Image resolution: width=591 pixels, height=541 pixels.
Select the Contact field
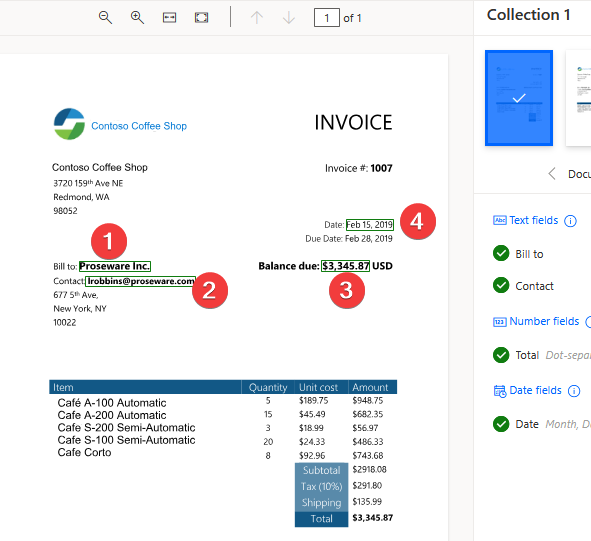coord(534,286)
